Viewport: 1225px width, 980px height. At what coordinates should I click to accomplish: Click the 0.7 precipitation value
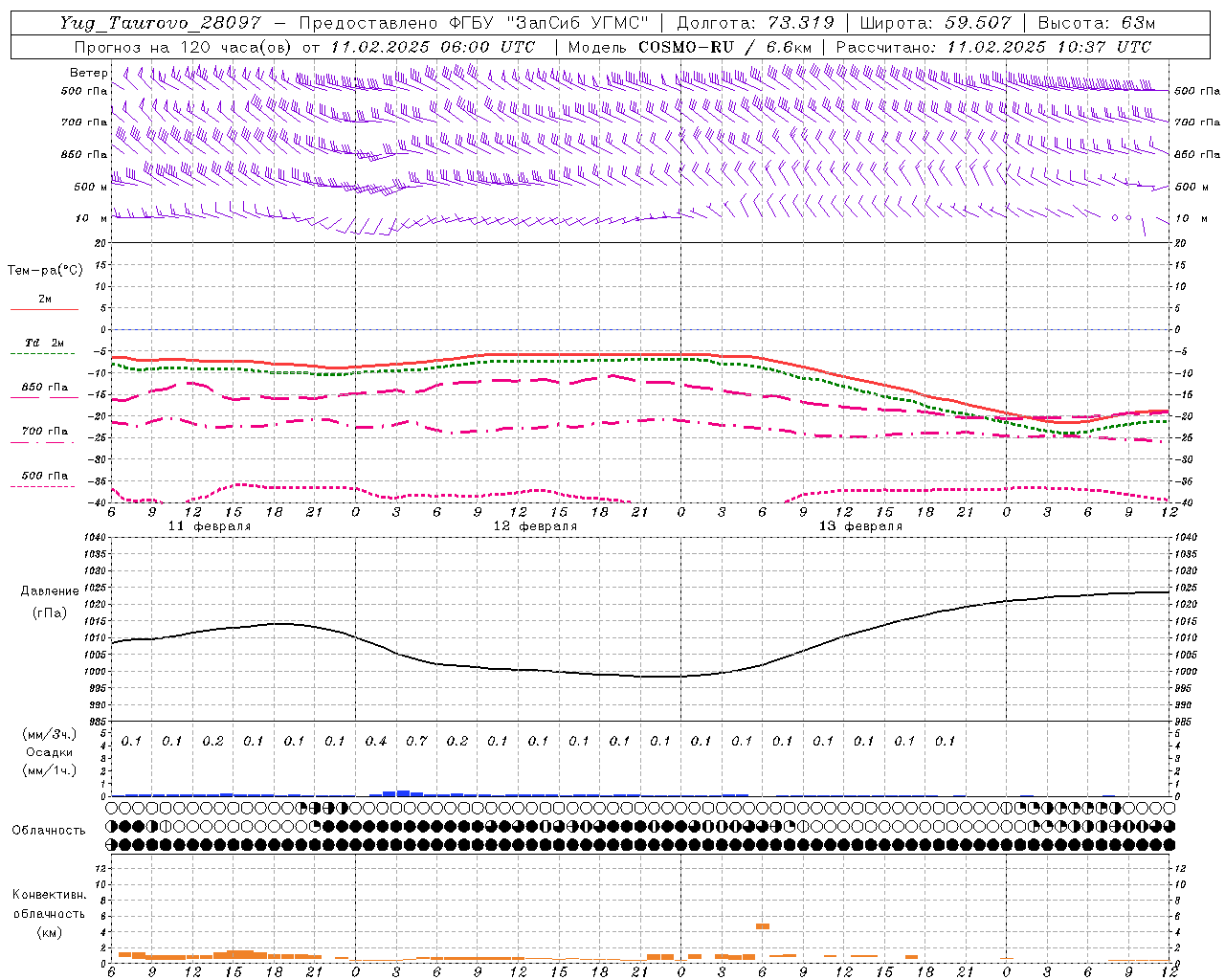[x=416, y=741]
